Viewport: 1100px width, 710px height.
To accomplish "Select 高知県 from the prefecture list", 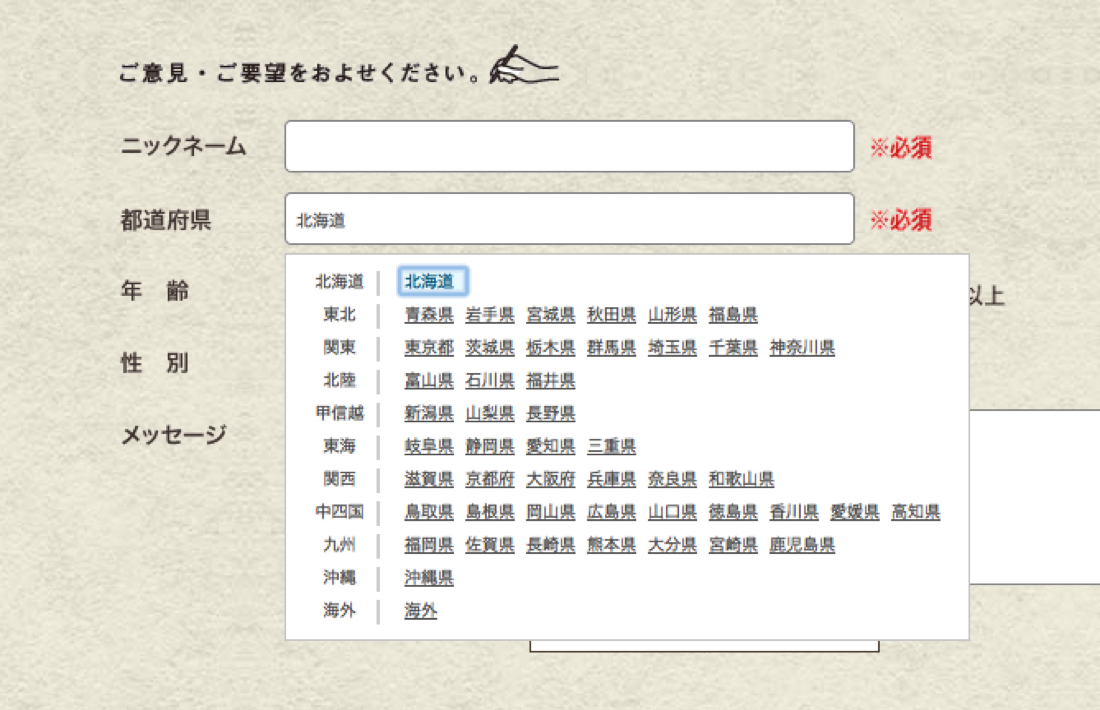I will tap(919, 512).
